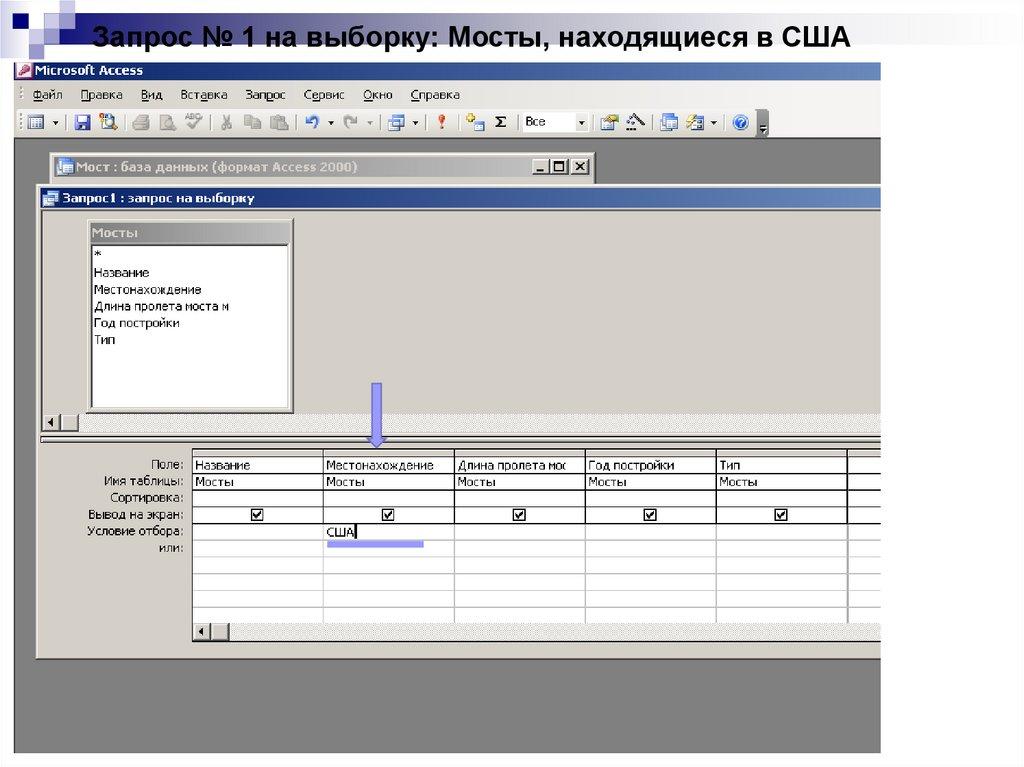The width and height of the screenshot is (1024, 767).
Task: Open the Query Type dropdown arrow
Action: pos(415,122)
